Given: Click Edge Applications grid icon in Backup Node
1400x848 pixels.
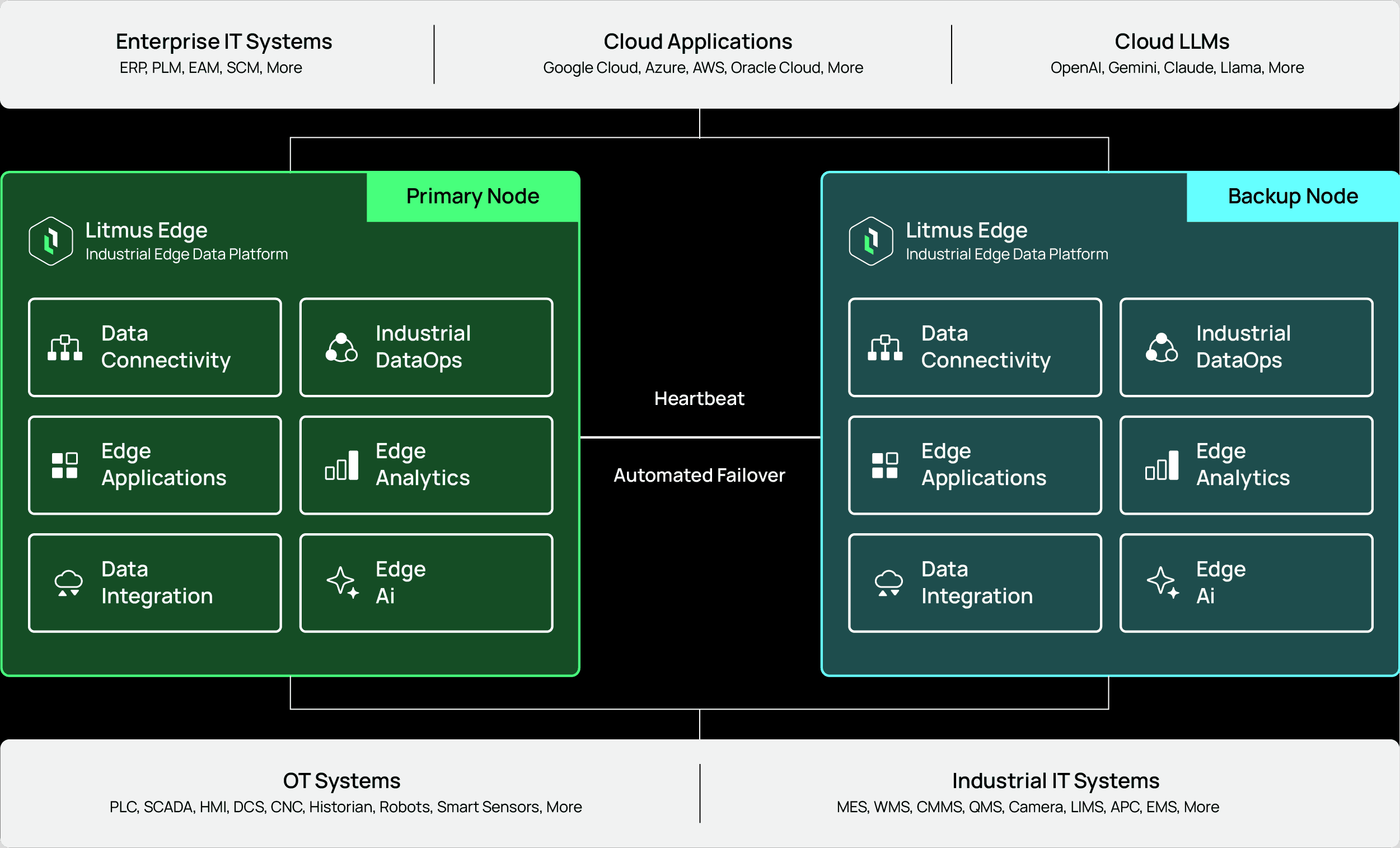Looking at the screenshot, I should [x=884, y=465].
